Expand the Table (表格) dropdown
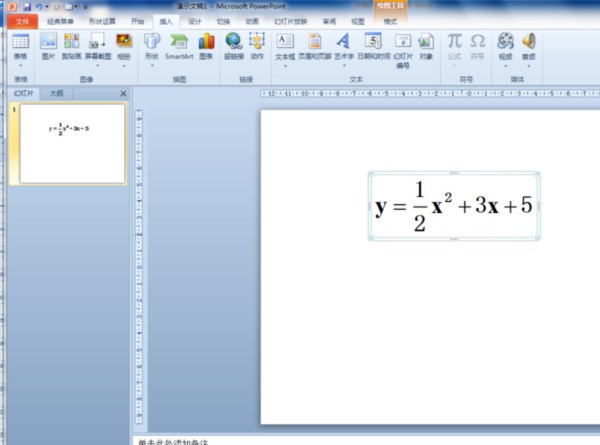600x445 pixels. pos(20,65)
